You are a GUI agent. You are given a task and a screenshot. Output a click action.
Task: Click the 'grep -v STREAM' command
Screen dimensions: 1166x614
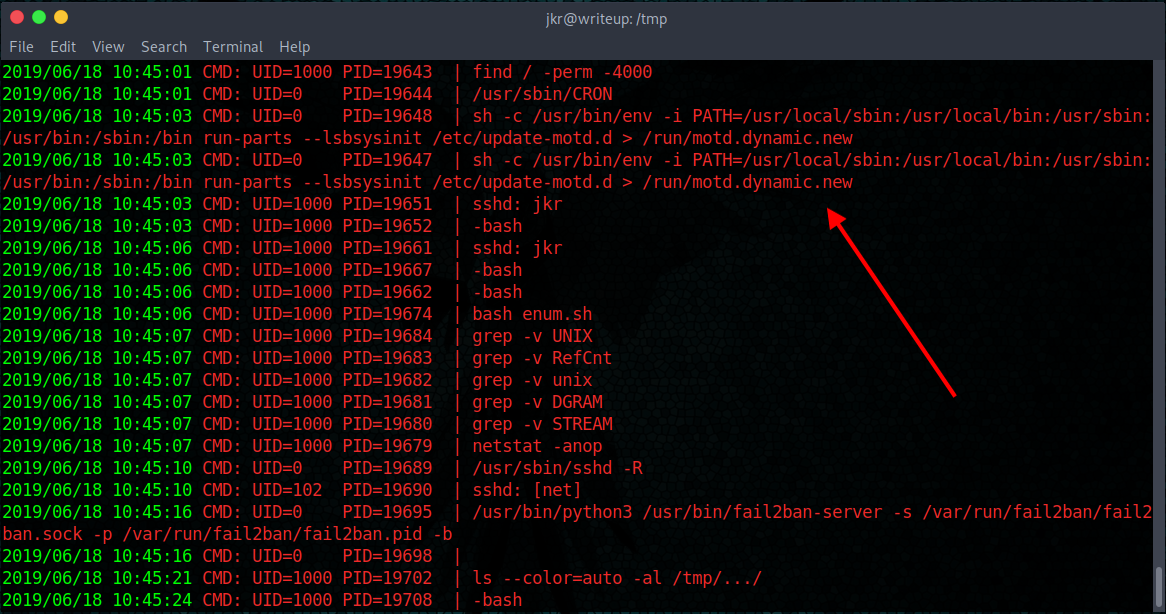(x=543, y=424)
